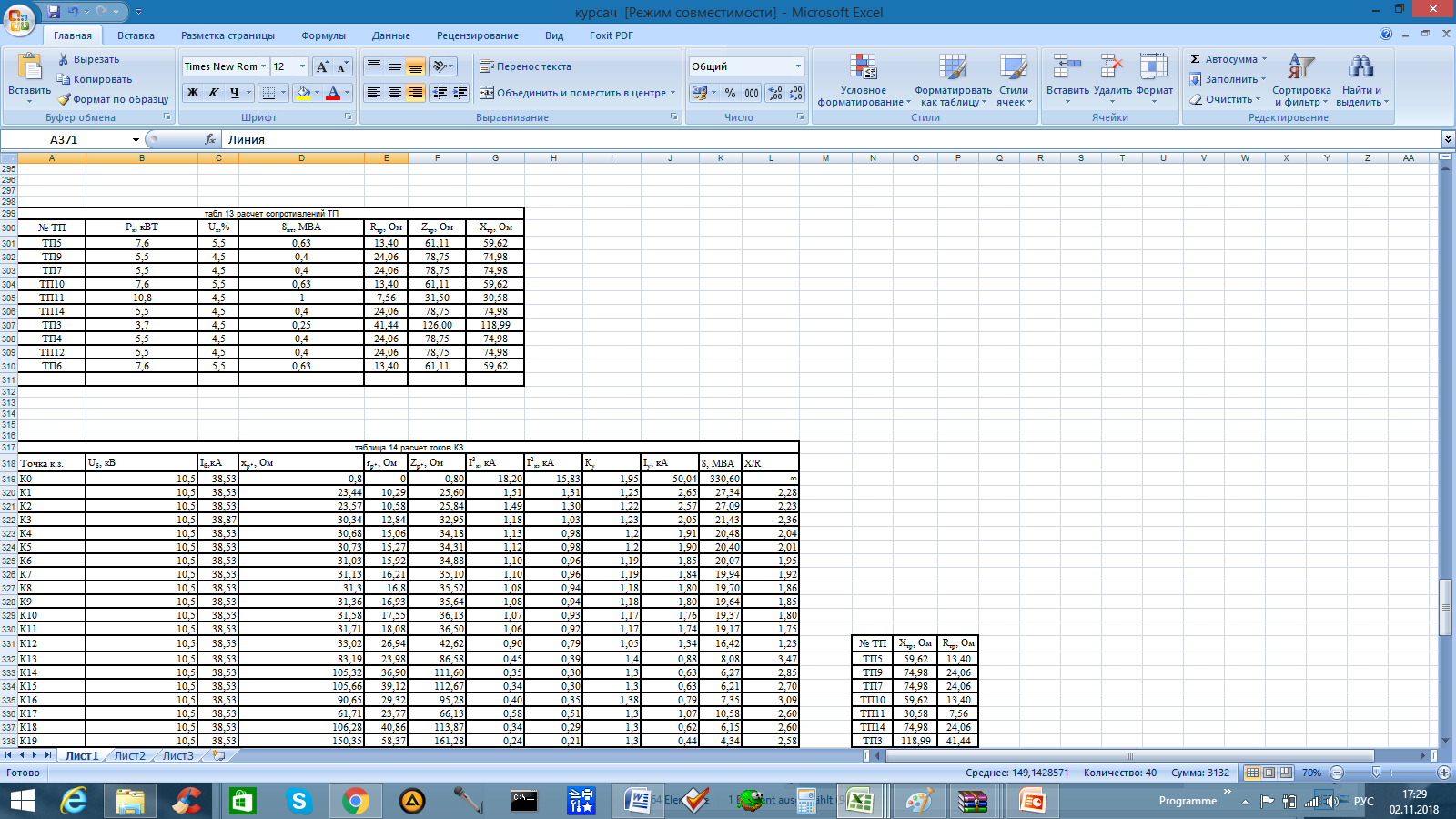Click Format cells (Формат) button
The width and height of the screenshot is (1456, 819).
pyautogui.click(x=1154, y=78)
